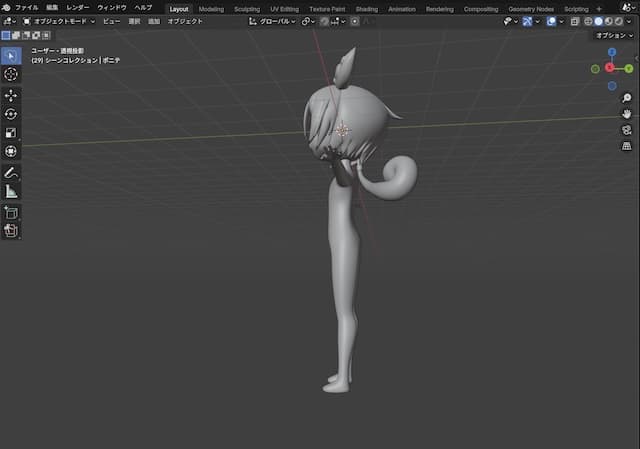This screenshot has height=449, width=640.
Task: Click the ビュー menu in viewport header
Action: tap(111, 21)
